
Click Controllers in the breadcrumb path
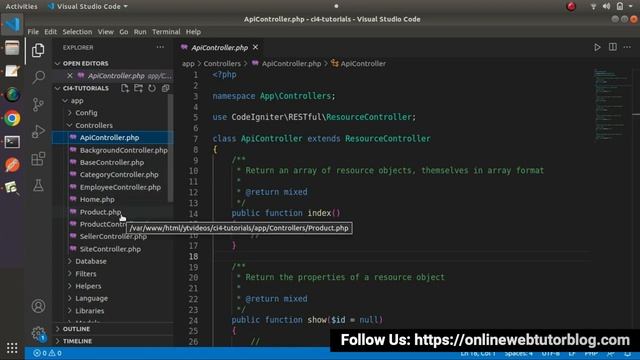tap(222, 64)
